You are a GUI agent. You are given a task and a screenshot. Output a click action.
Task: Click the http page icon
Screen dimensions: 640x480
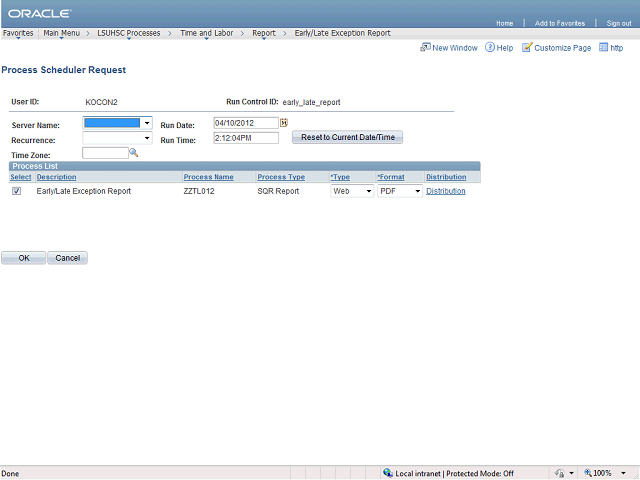pyautogui.click(x=603, y=47)
